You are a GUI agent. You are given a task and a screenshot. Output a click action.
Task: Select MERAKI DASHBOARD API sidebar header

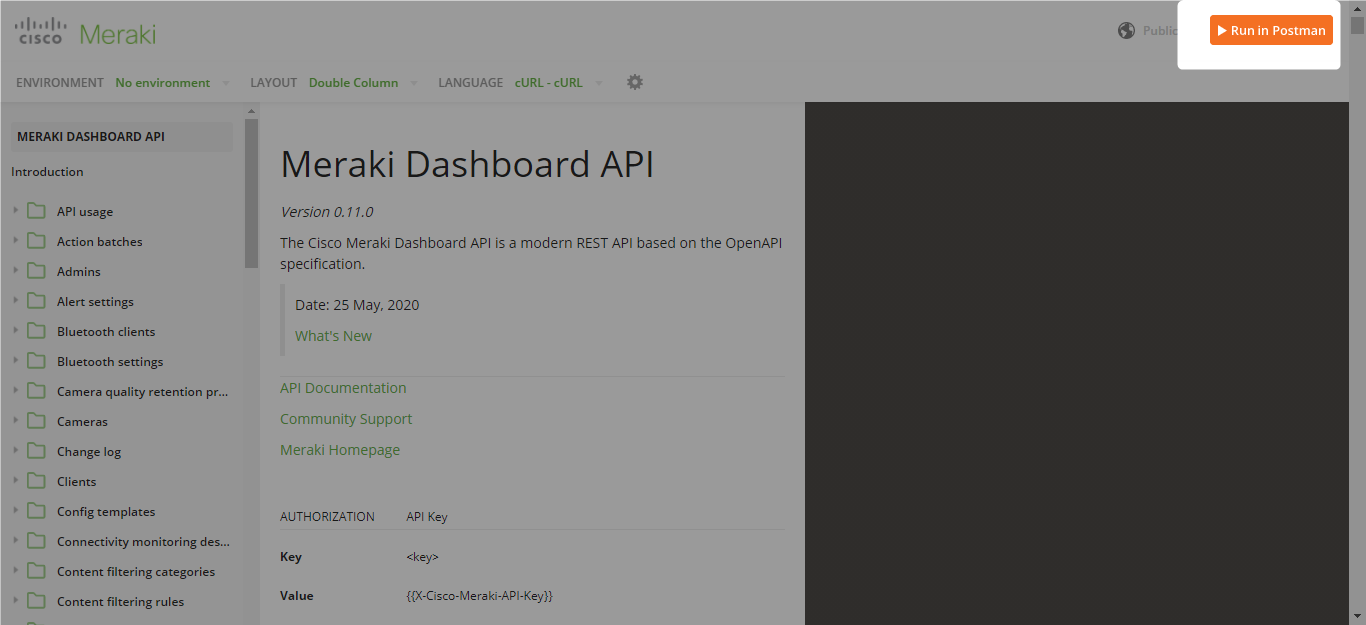pyautogui.click(x=121, y=137)
